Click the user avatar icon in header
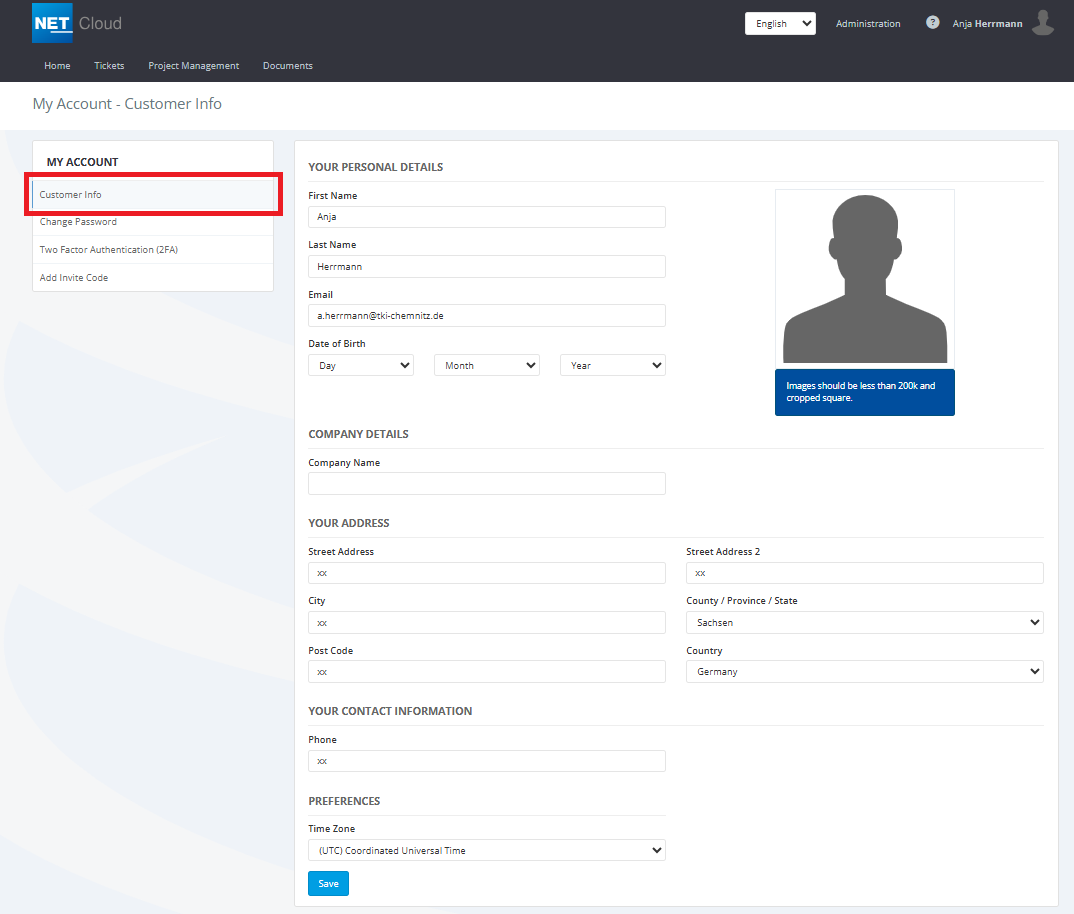 click(1043, 23)
